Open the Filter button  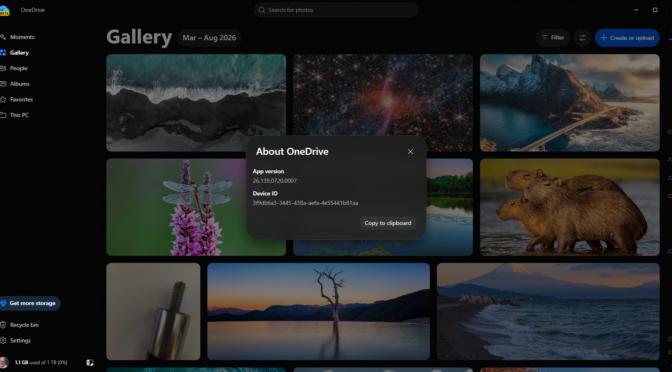click(x=553, y=38)
